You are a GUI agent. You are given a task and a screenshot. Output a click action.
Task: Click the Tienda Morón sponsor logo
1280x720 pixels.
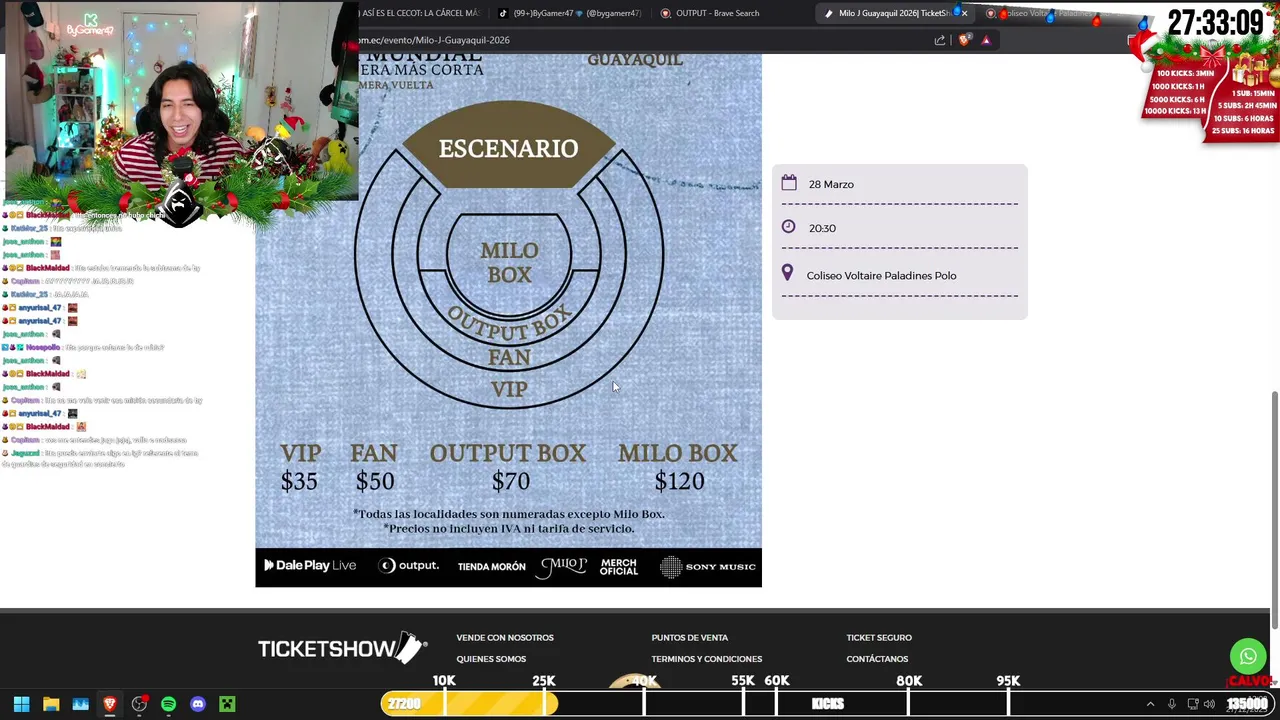[x=491, y=566]
